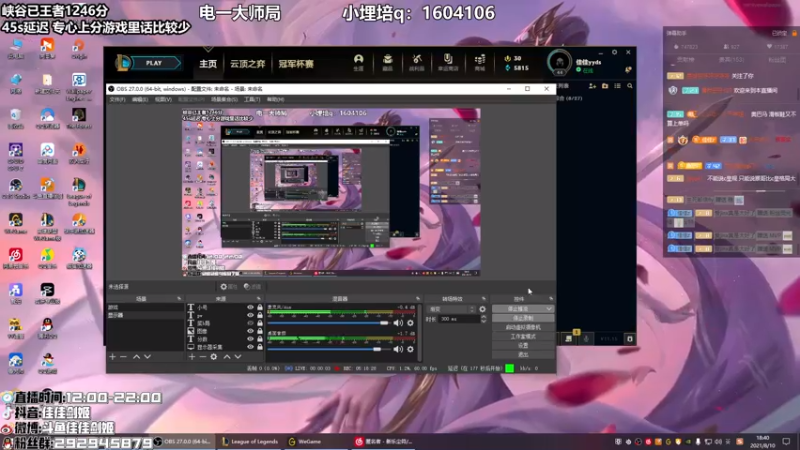Toggle lock on 图像 source
Image resolution: width=800 pixels, height=450 pixels.
pyautogui.click(x=260, y=331)
